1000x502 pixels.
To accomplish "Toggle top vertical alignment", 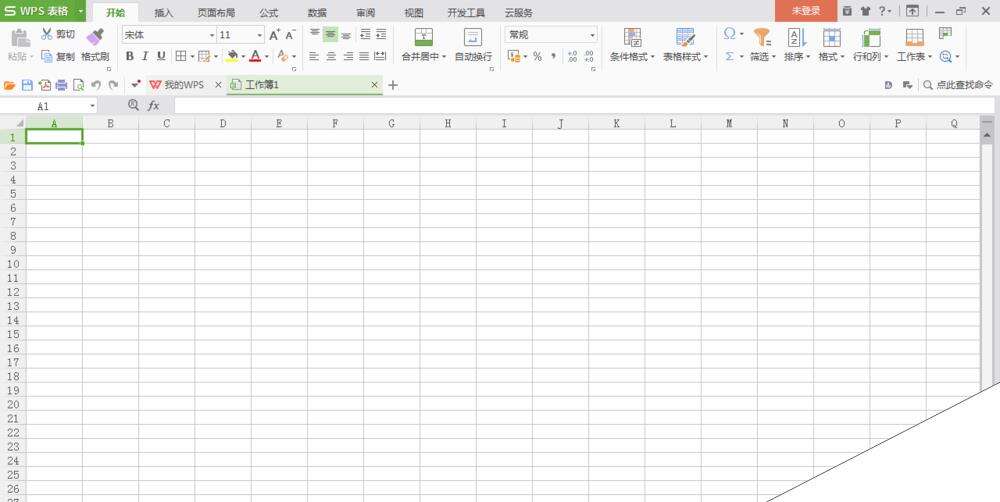I will 315,34.
